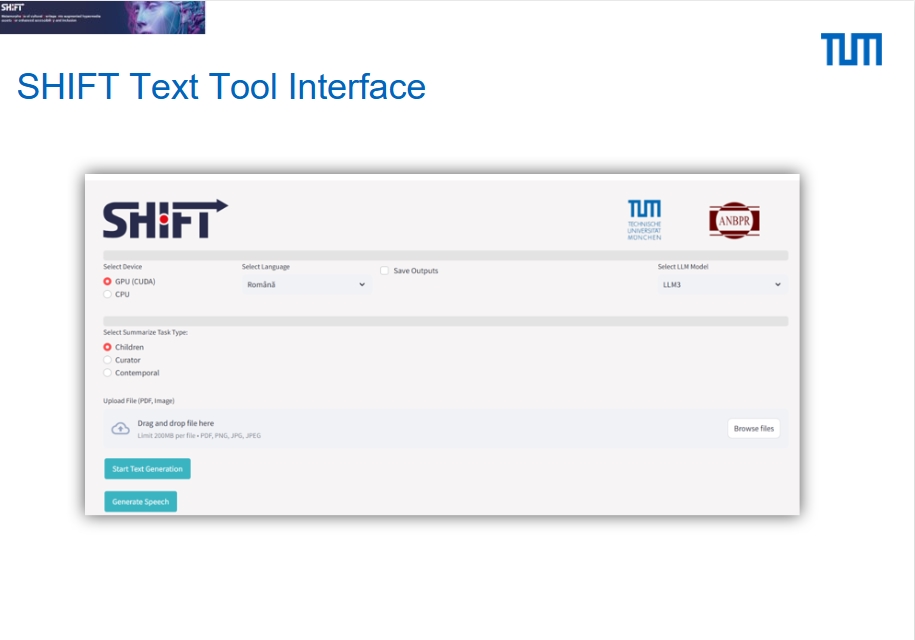Viewport: 915px width, 640px height.
Task: Click the SHIFT banner image at slide top
Action: (x=103, y=17)
